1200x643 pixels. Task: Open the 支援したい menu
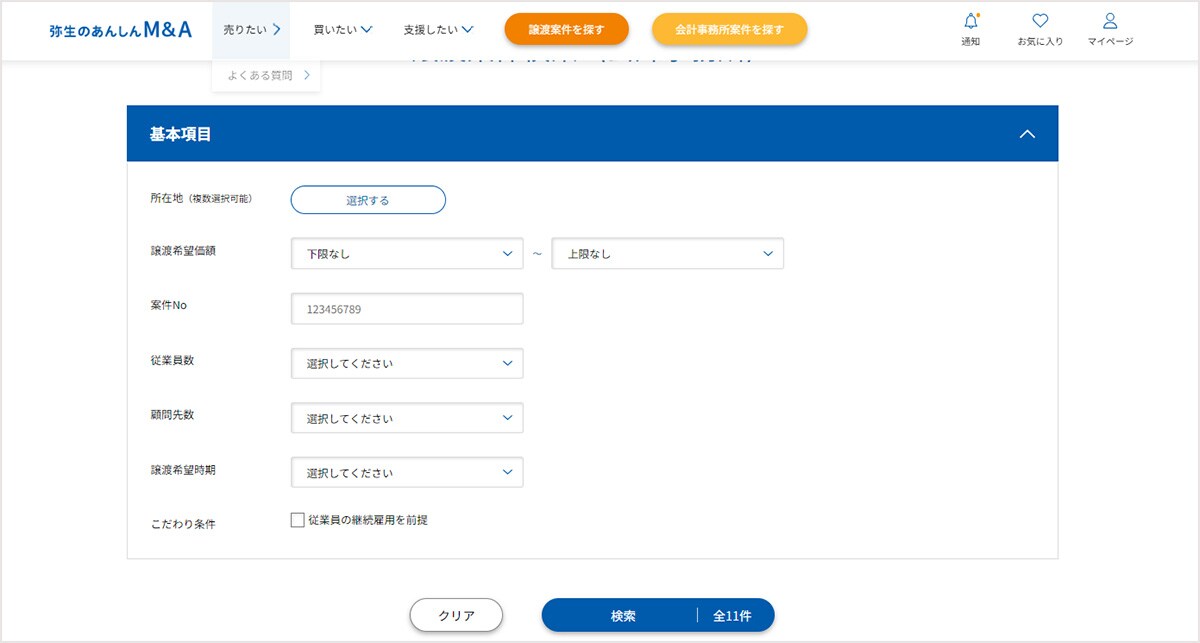439,30
